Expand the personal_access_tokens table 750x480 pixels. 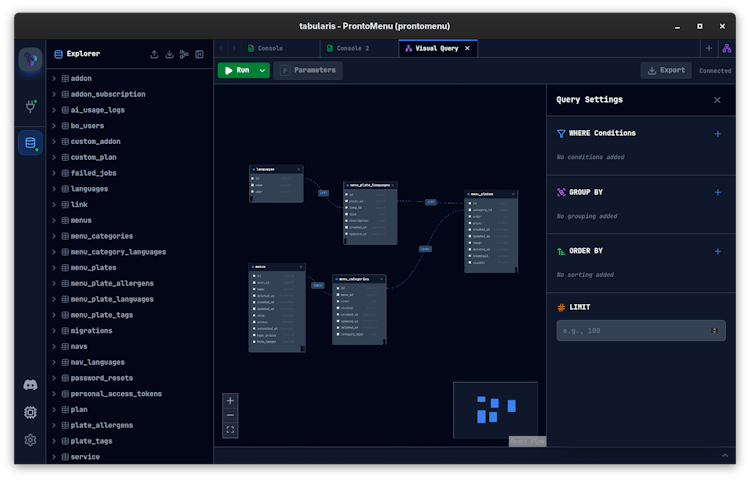tap(54, 394)
